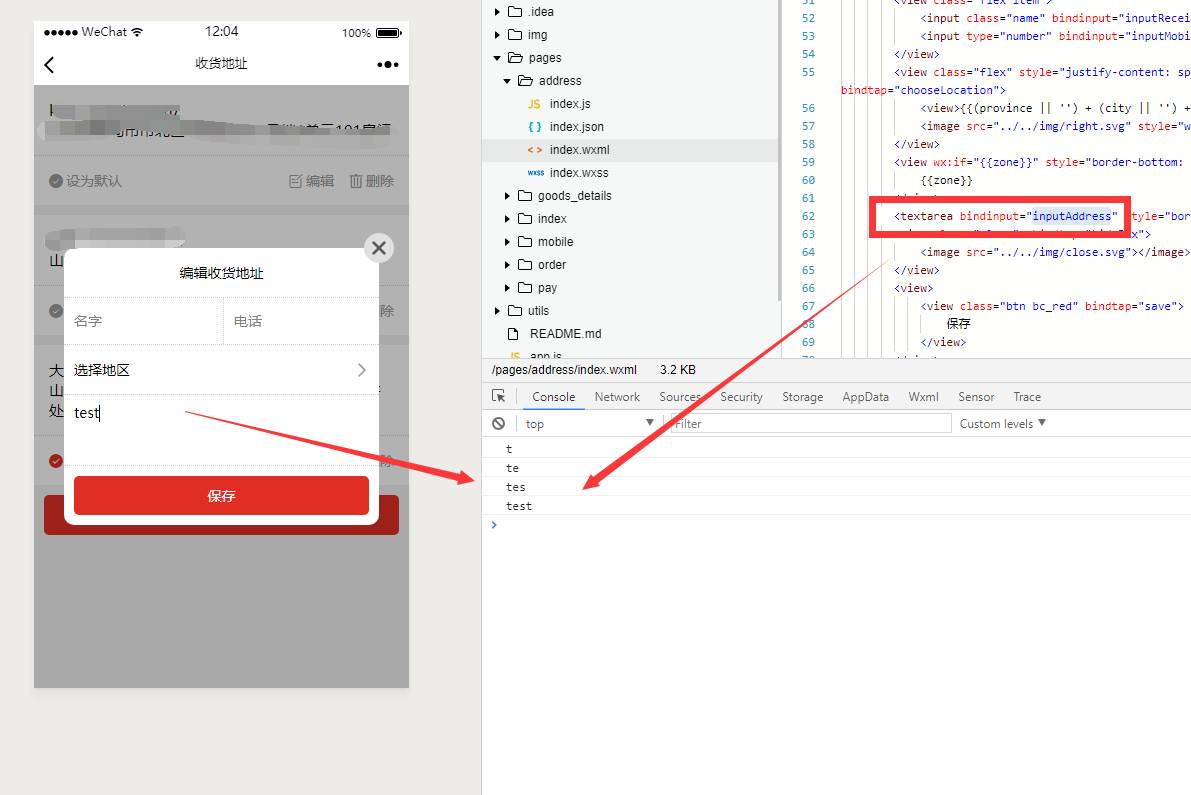Screen dimensions: 1191x795
Task: Expand the index folder
Action: coord(507,219)
